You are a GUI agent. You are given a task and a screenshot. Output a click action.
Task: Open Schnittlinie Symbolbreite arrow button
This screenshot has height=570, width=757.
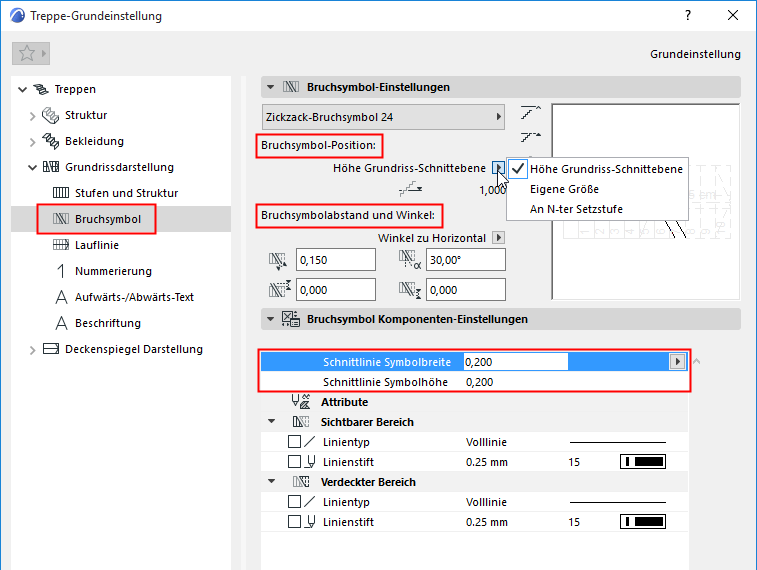(677, 361)
